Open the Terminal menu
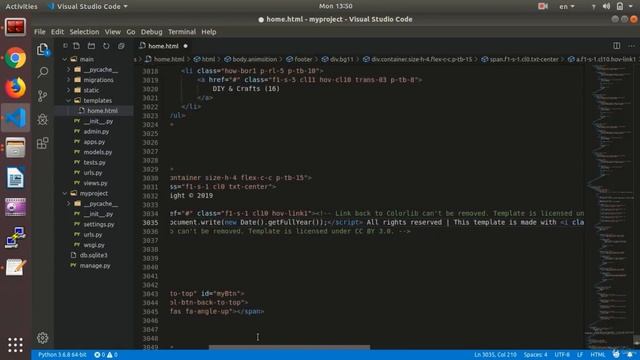Viewport: 640px width, 360px height. [182, 32]
